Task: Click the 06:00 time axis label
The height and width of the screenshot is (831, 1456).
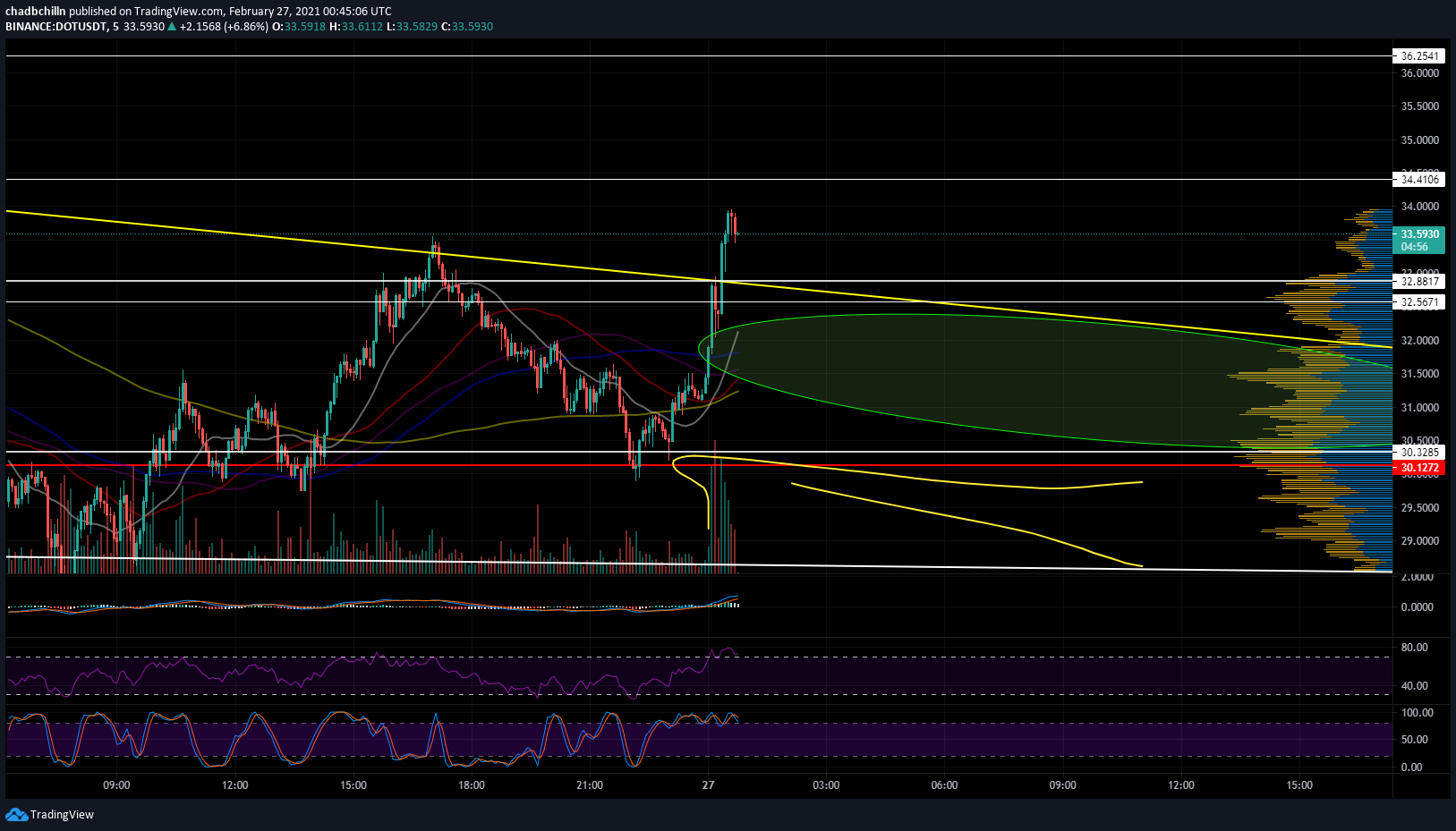Action: coord(944,785)
